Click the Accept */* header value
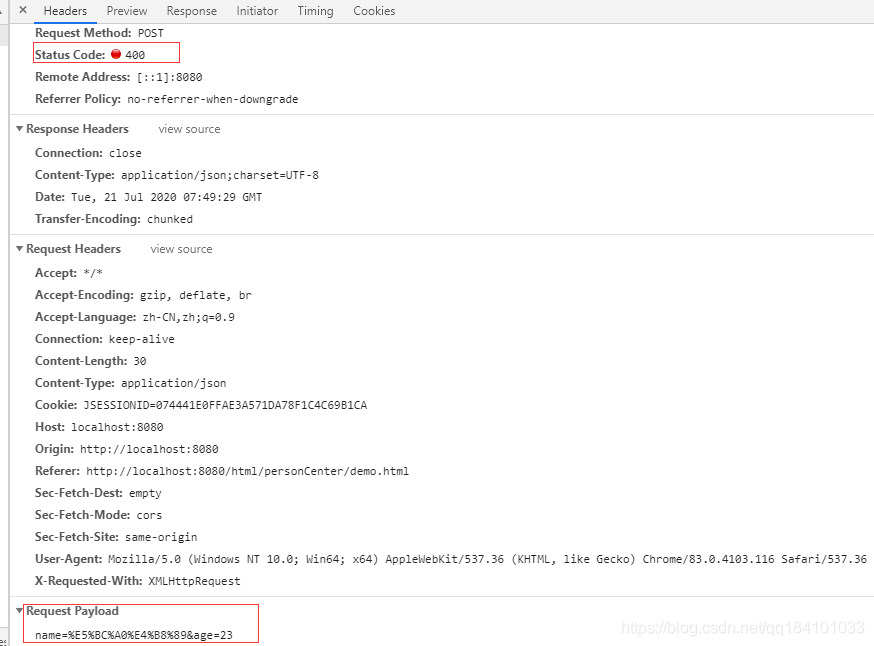 click(93, 273)
